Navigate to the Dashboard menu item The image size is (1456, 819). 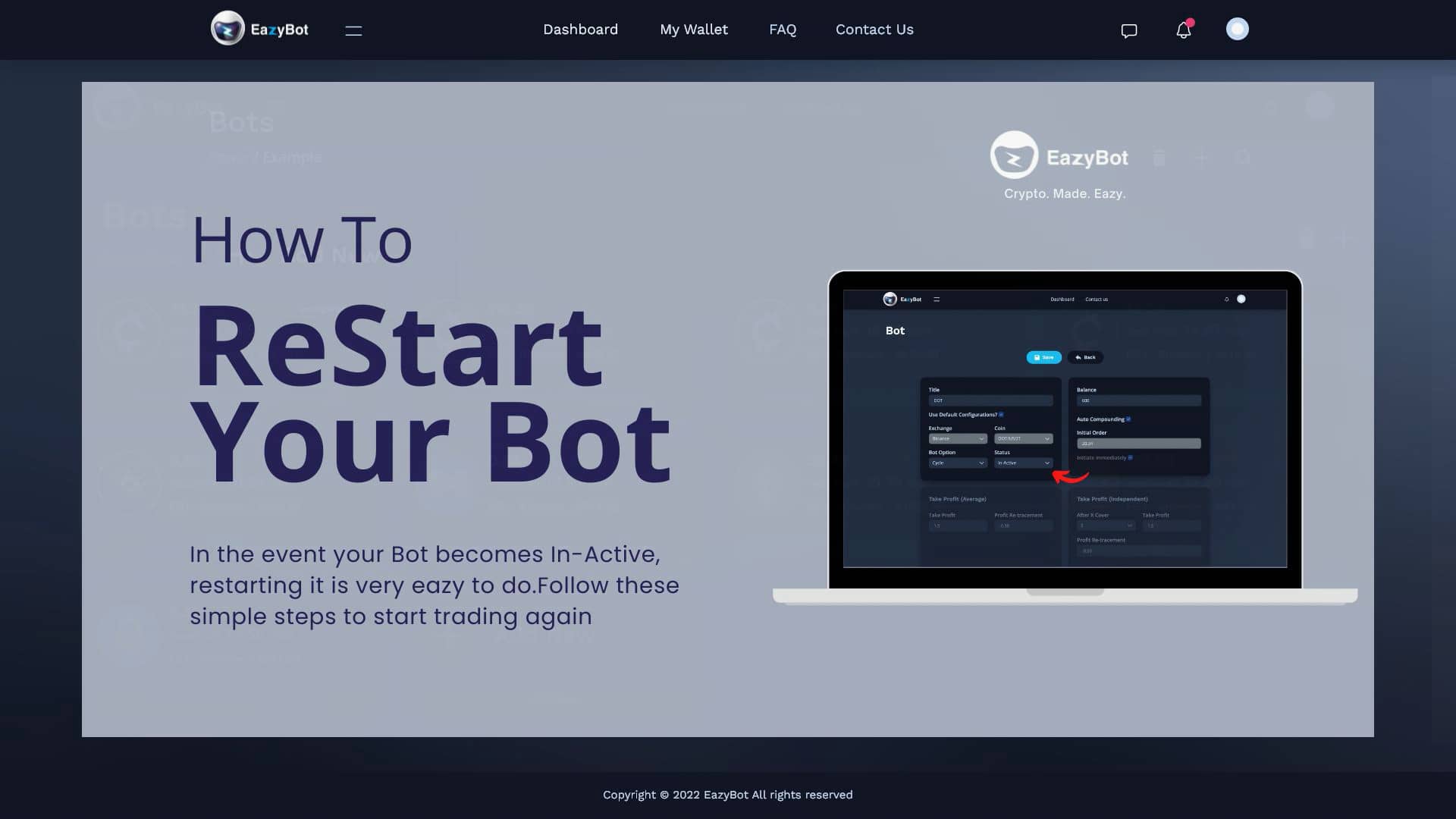pyautogui.click(x=580, y=29)
